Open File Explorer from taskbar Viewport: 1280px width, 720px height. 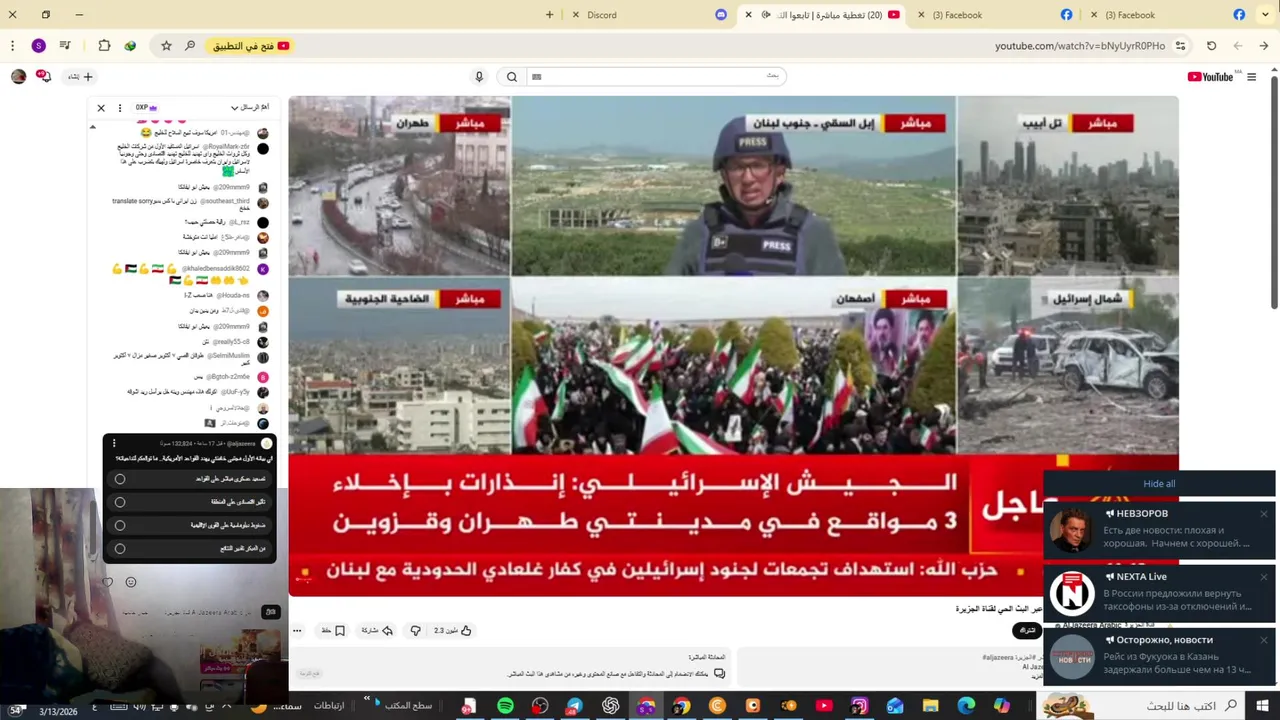931,706
